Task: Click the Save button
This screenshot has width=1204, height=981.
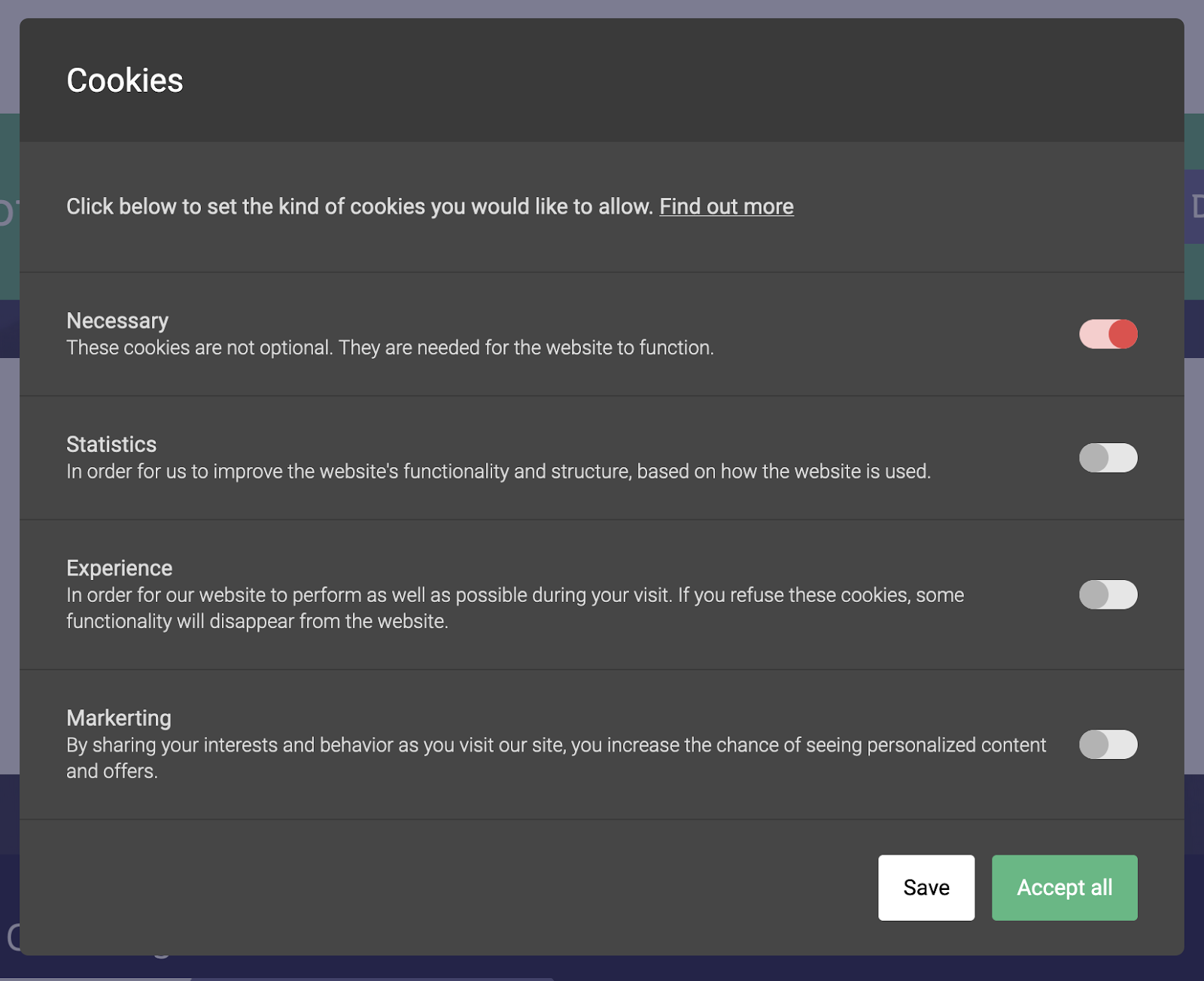Action: [x=926, y=887]
